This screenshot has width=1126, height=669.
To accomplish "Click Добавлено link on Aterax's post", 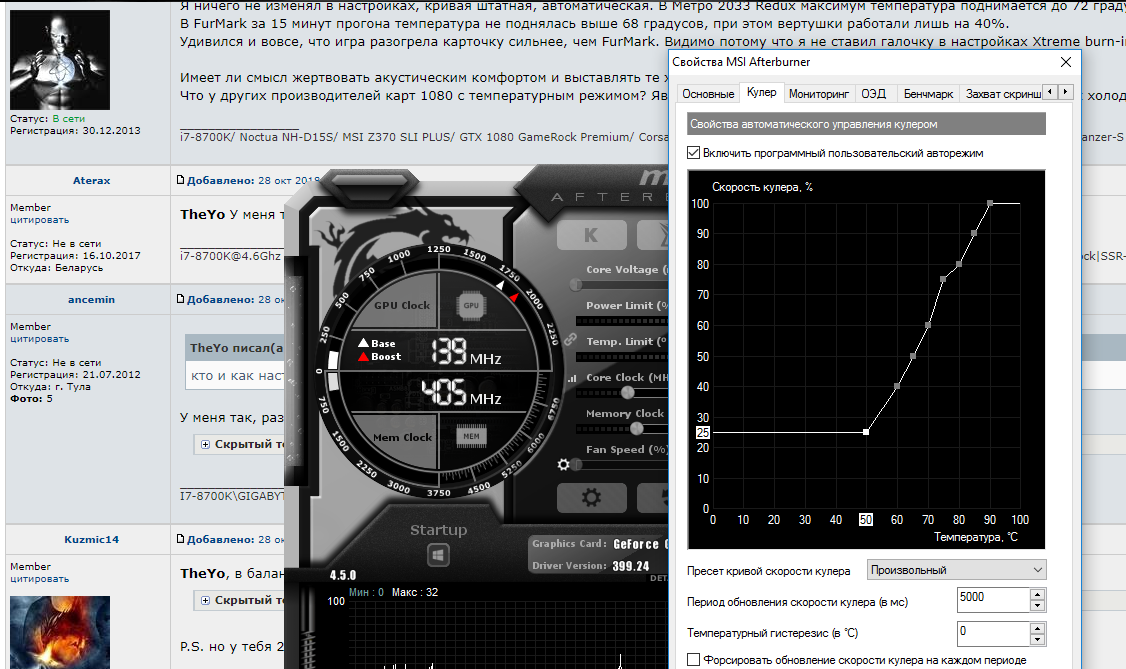I will [220, 180].
